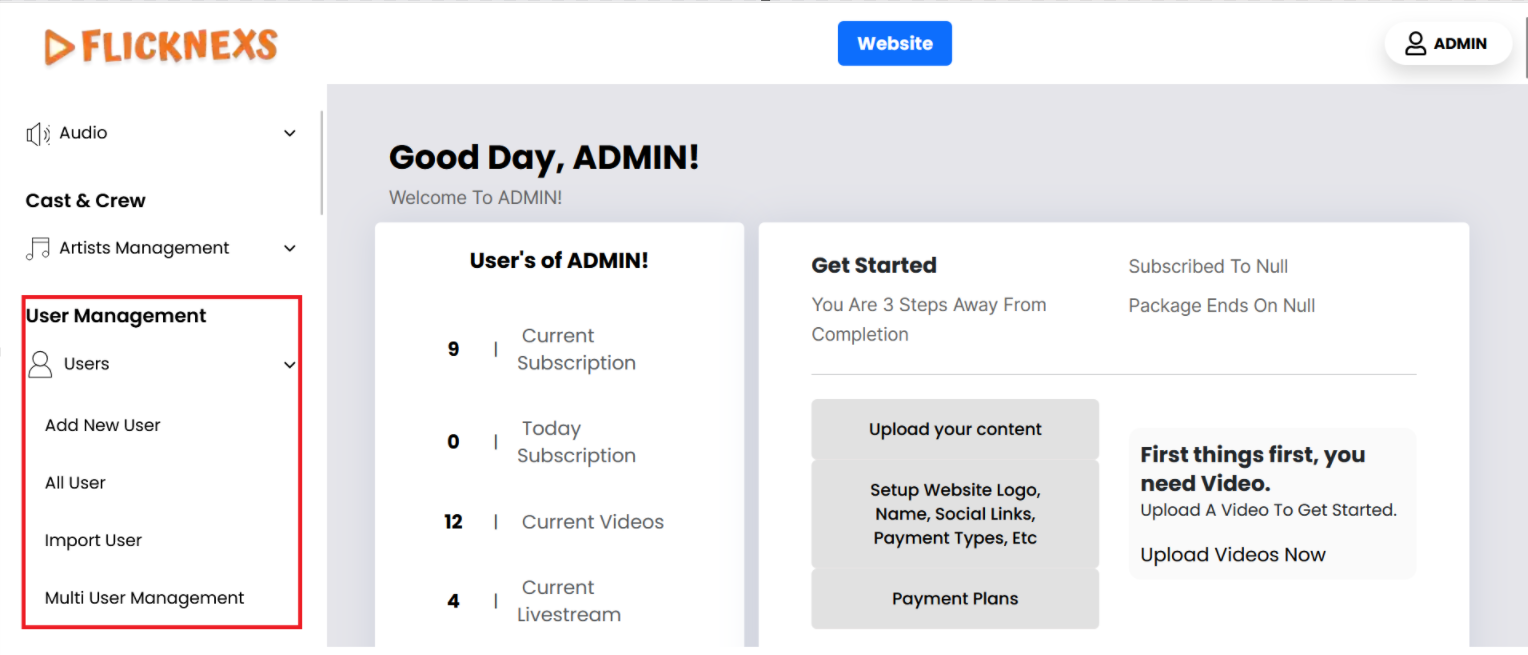
Task: Click the Payment Plans step
Action: coord(954,599)
